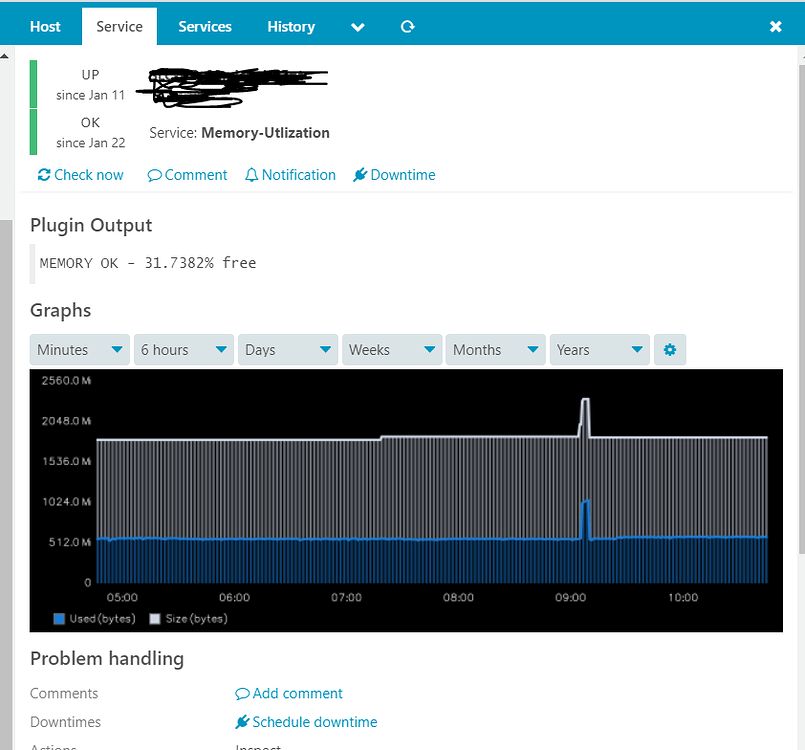Open the Services tab
The image size is (805, 750).
pyautogui.click(x=205, y=26)
